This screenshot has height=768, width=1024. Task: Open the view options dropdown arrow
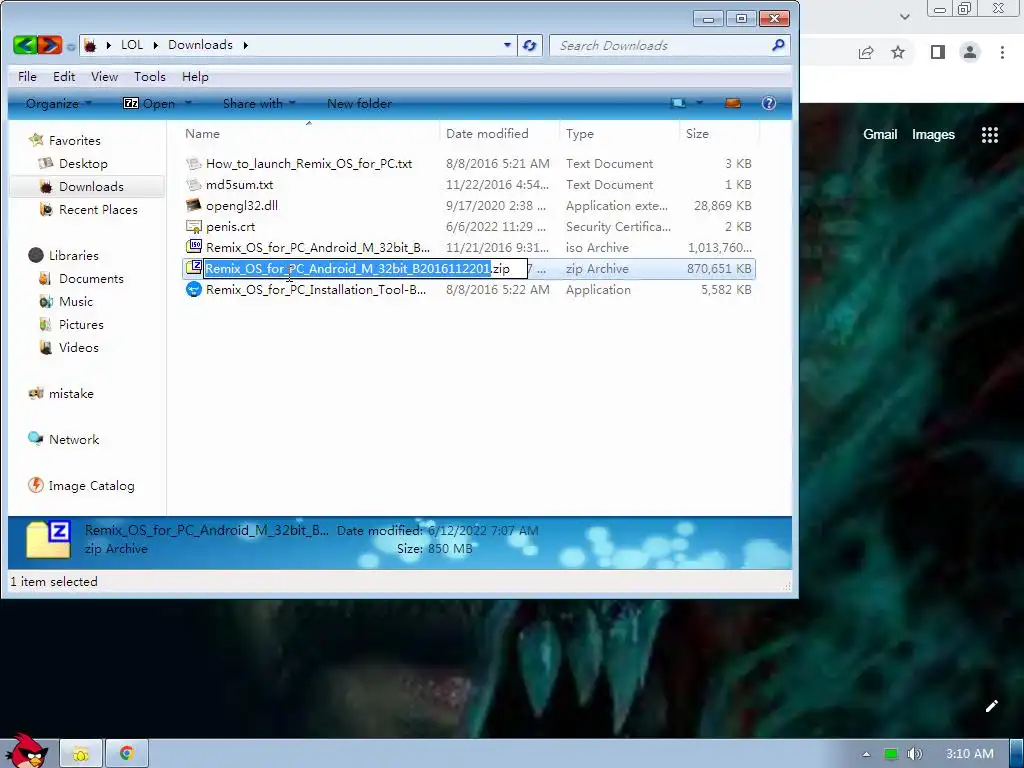[699, 103]
